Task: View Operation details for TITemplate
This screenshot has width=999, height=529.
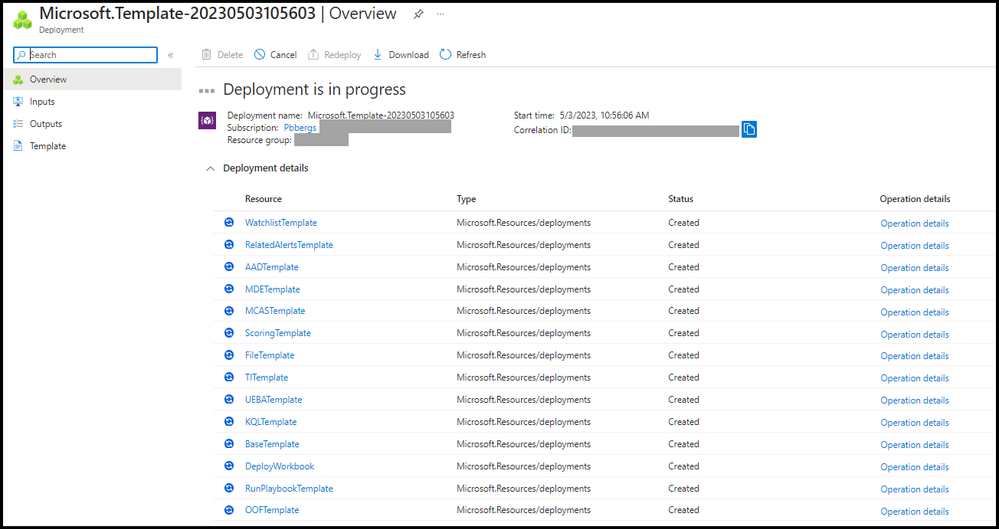Action: point(914,379)
